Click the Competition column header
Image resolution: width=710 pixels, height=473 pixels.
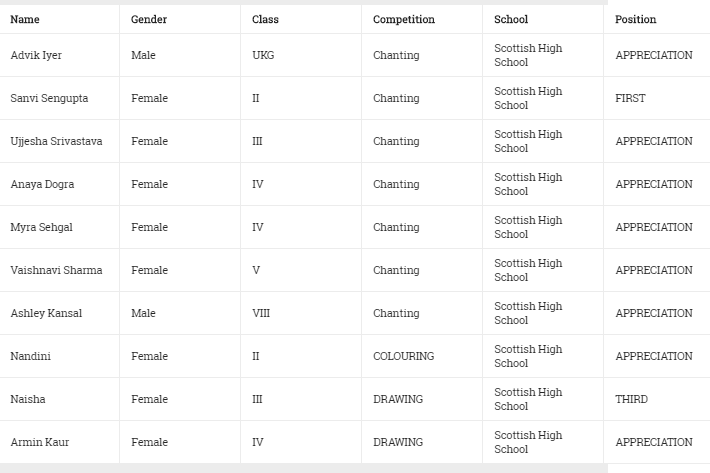(404, 19)
